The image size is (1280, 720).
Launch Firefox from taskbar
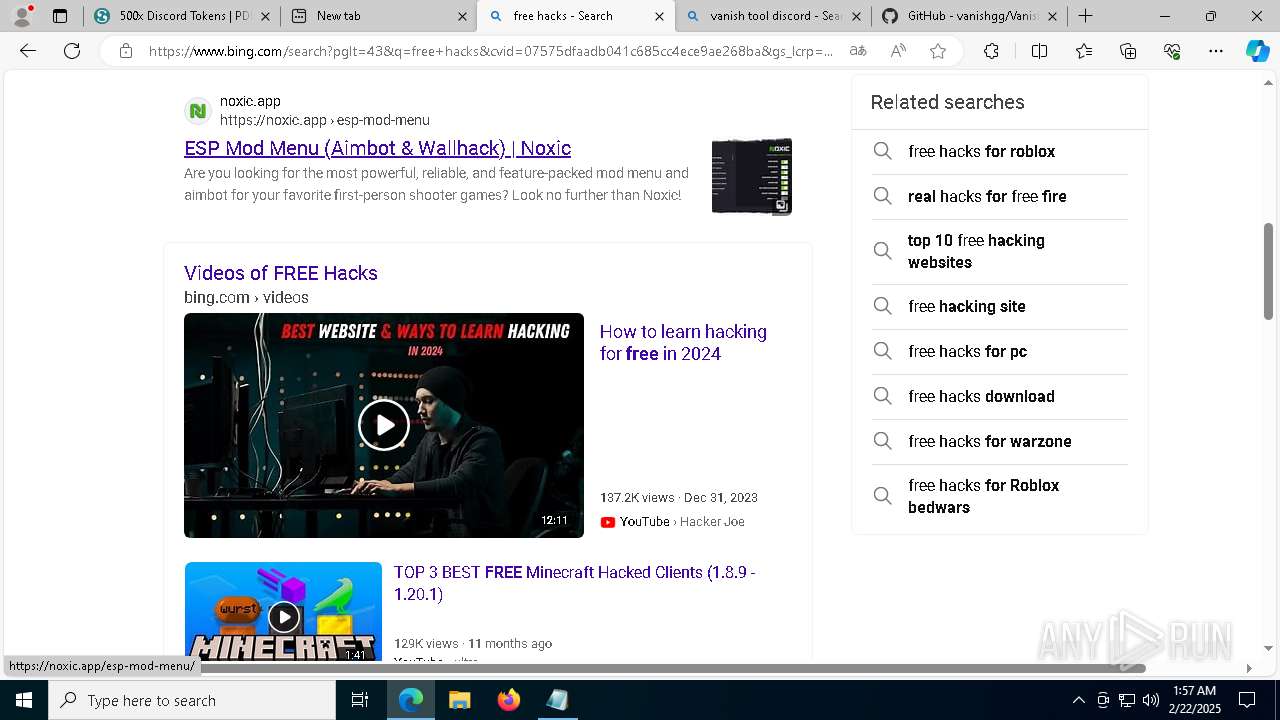[509, 700]
